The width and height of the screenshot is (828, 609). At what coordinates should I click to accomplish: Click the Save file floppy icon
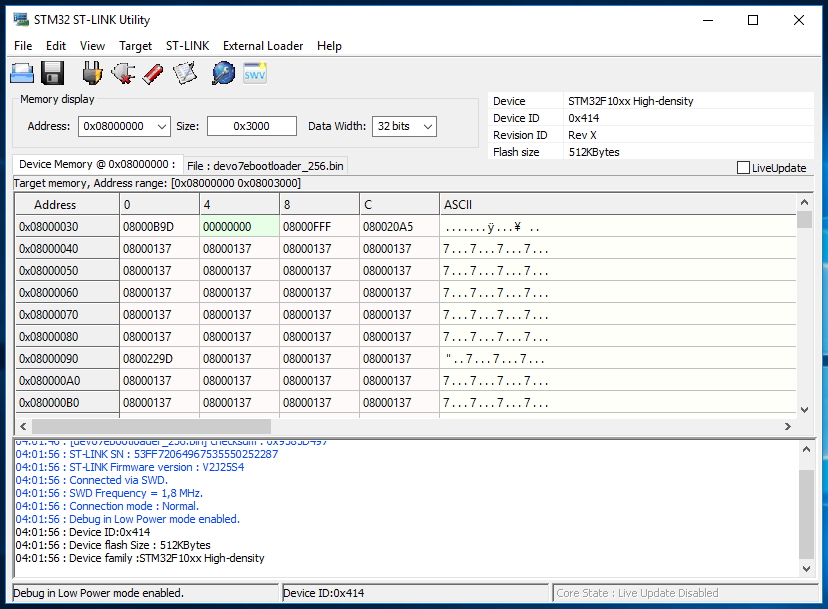53,73
